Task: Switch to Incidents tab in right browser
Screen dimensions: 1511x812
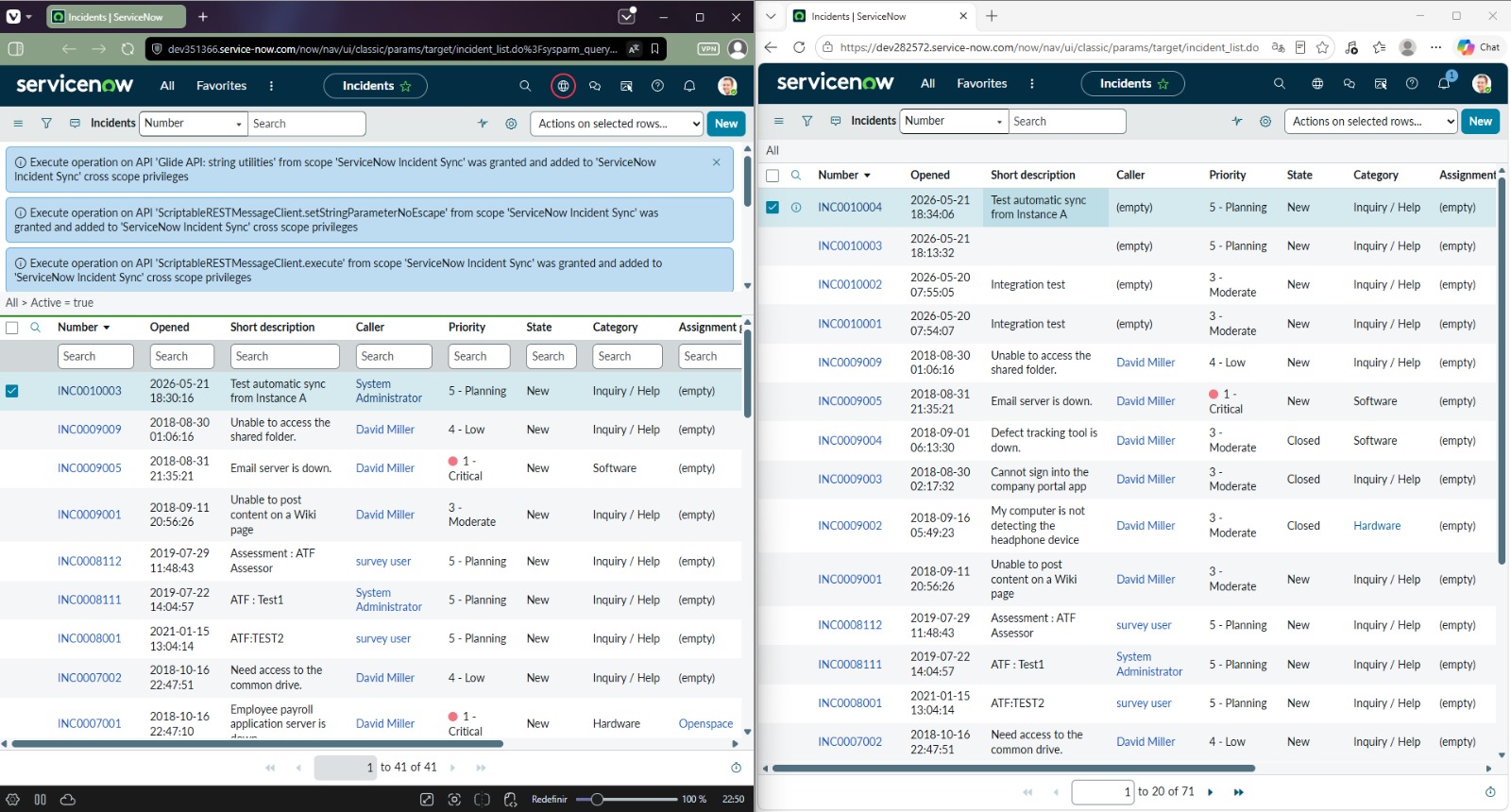Action: 879,16
